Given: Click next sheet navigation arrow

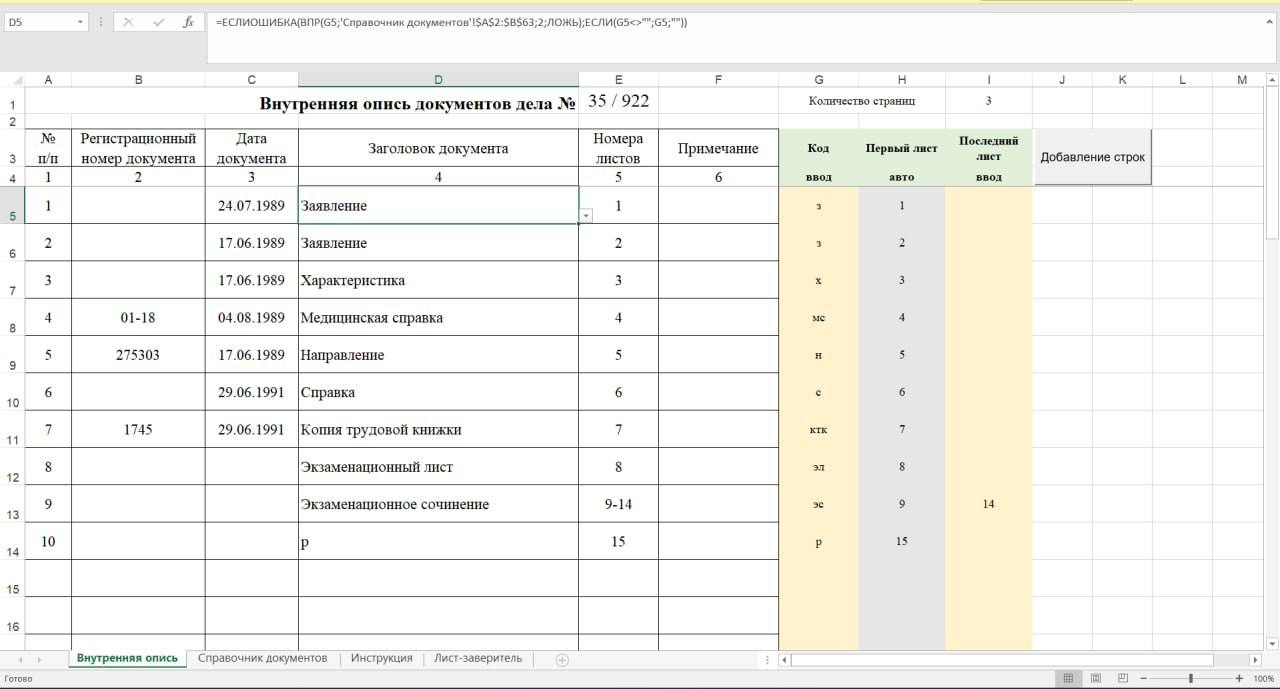Looking at the screenshot, I should 39,659.
